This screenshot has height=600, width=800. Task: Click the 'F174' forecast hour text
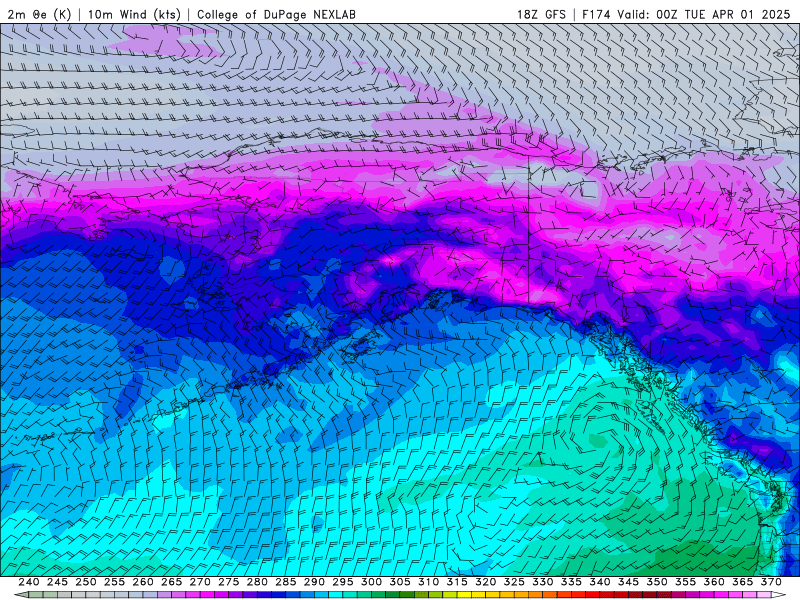tap(596, 14)
